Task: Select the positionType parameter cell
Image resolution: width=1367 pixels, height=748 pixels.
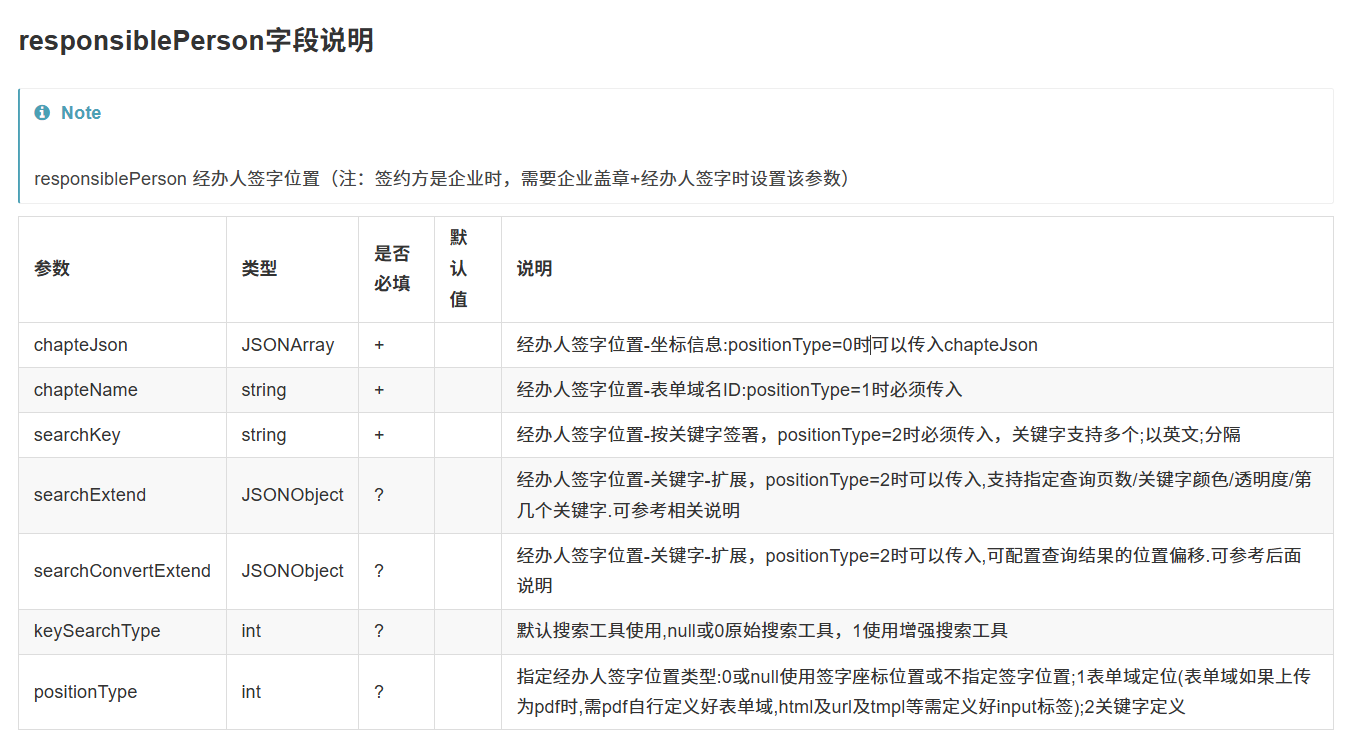Action: [85, 692]
